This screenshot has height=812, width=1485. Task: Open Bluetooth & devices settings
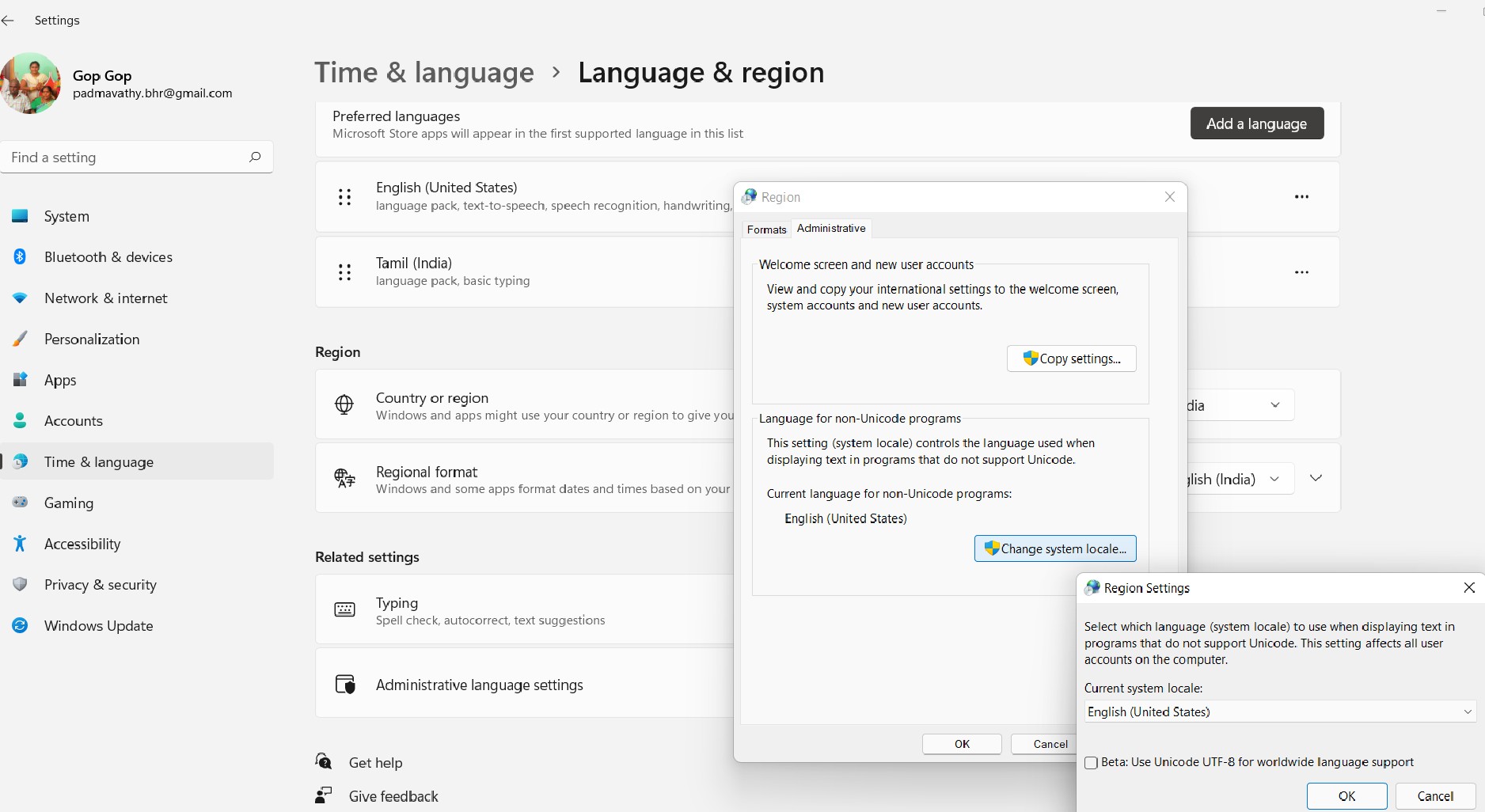[137, 257]
